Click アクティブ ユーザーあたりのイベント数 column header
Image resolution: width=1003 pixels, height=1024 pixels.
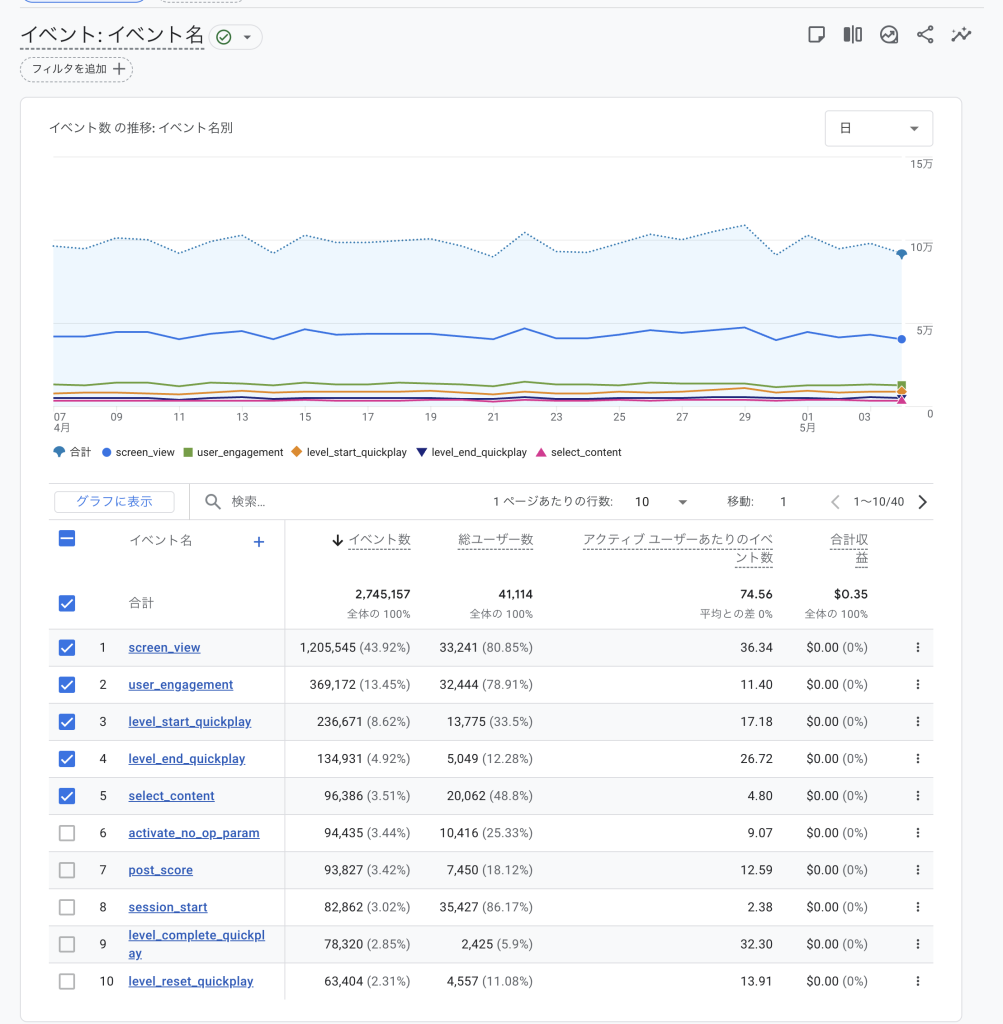pos(678,549)
